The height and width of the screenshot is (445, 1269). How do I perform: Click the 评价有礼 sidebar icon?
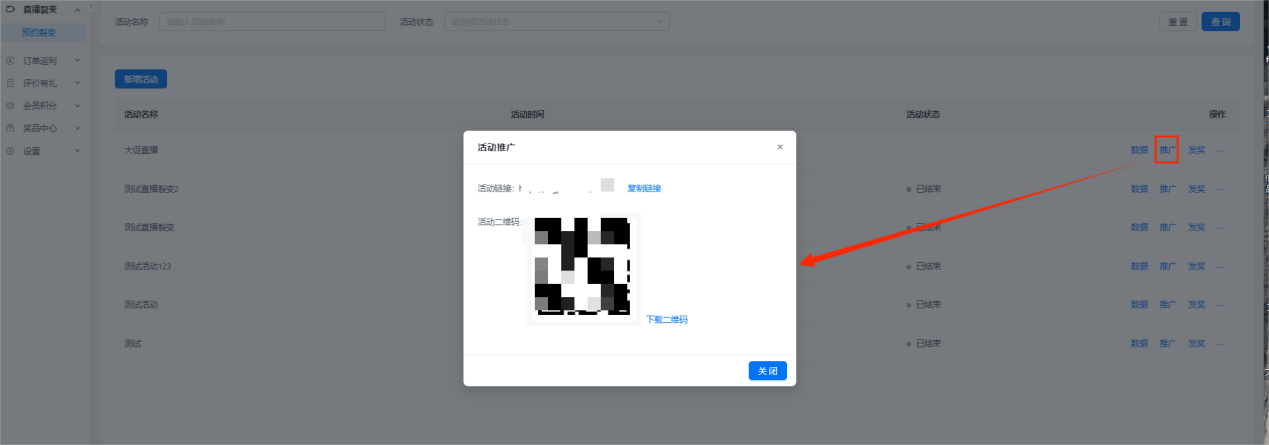pyautogui.click(x=10, y=83)
